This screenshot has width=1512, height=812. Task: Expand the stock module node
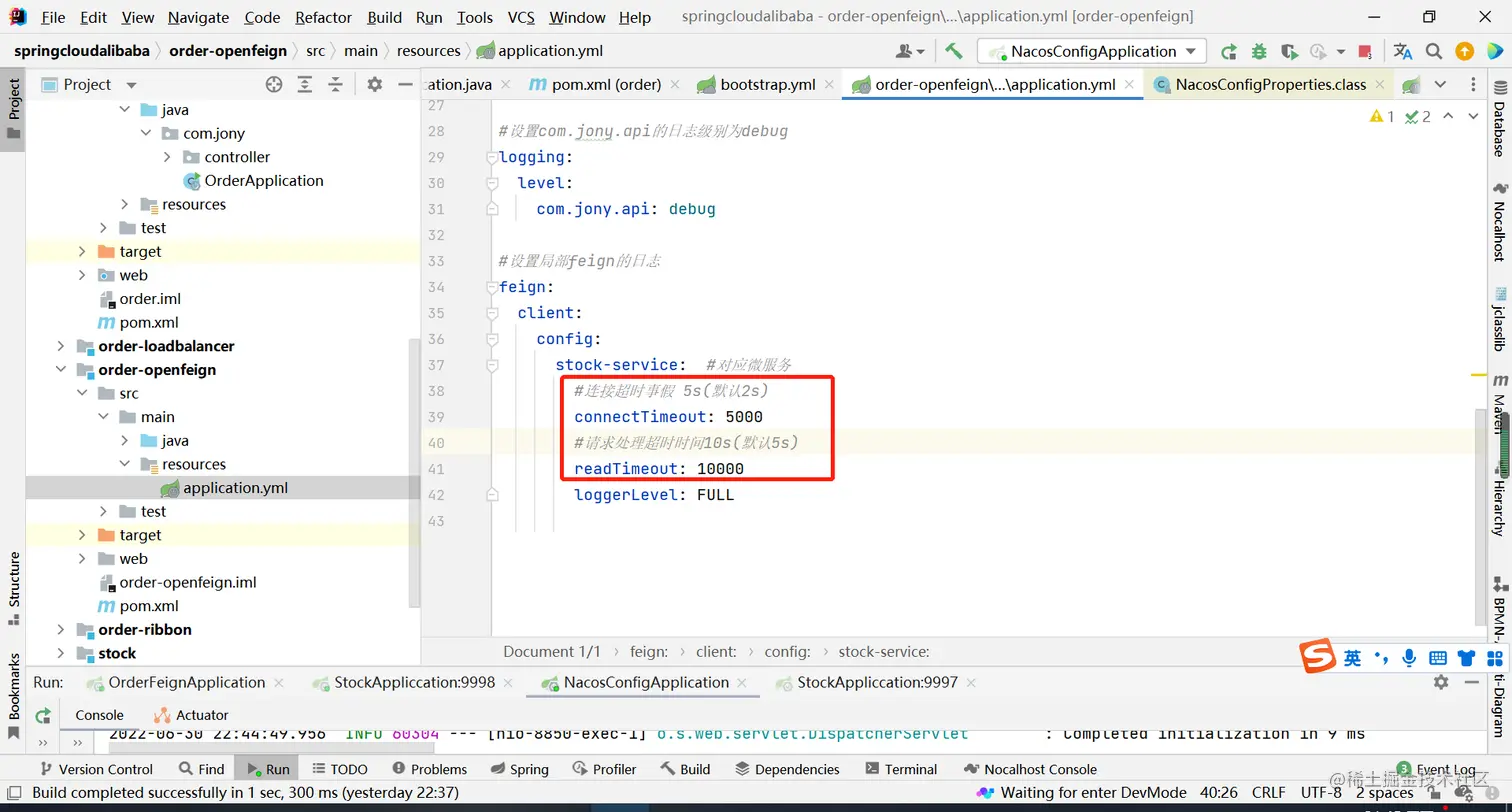61,653
